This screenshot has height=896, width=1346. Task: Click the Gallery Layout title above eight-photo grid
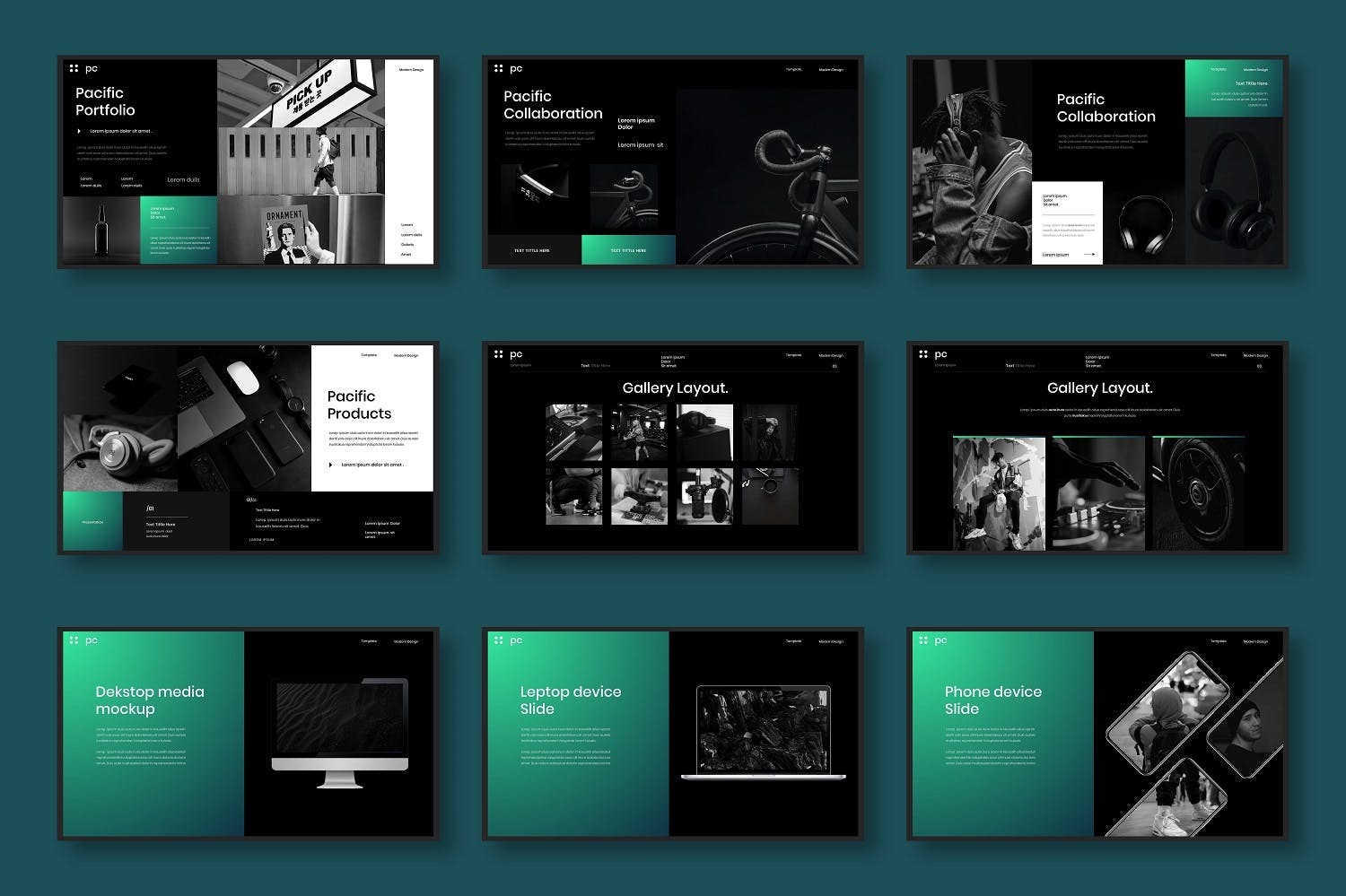pyautogui.click(x=675, y=388)
